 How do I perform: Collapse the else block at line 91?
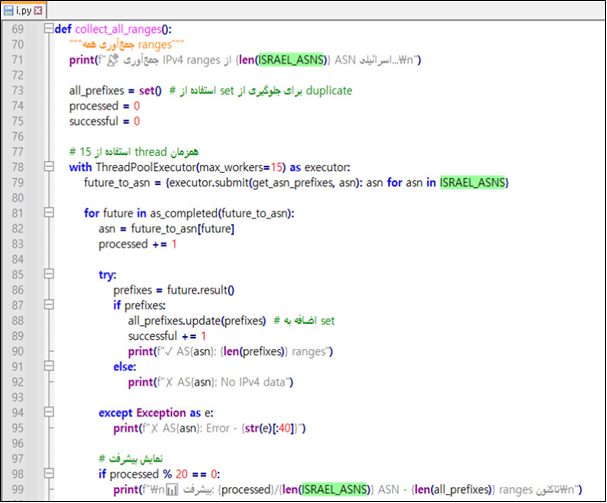[x=49, y=366]
